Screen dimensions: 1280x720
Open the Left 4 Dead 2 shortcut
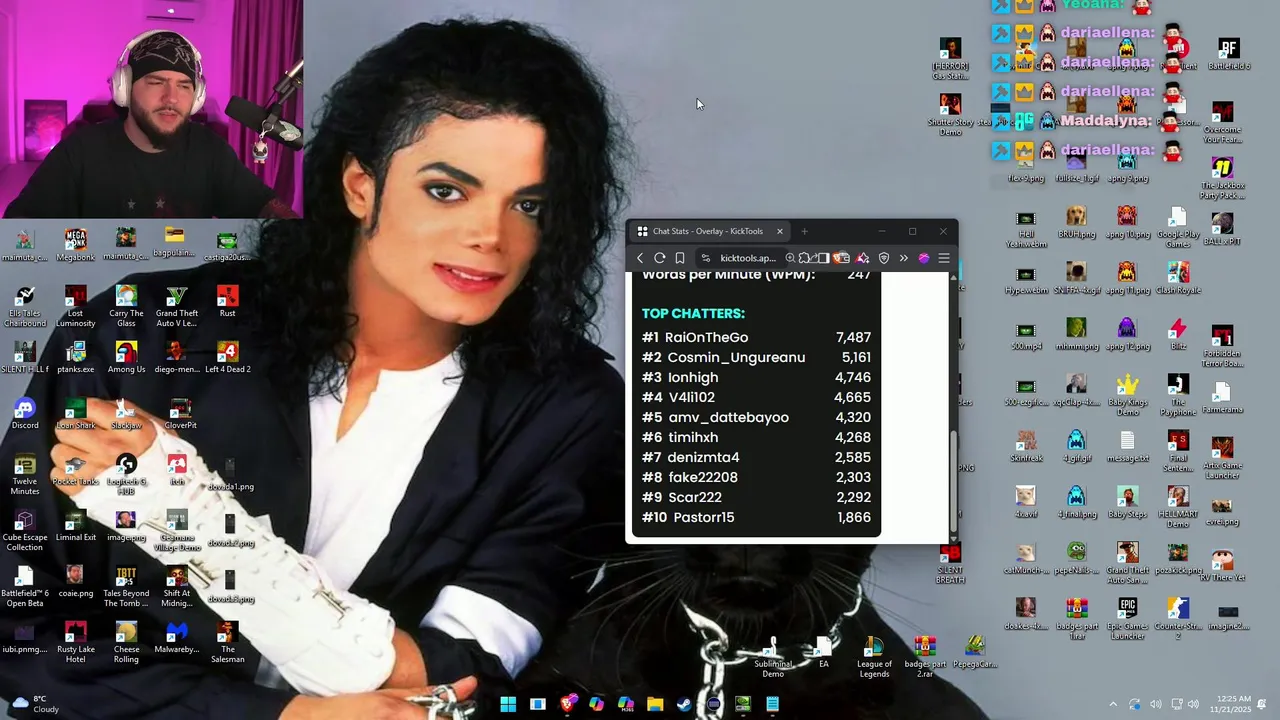coord(227,358)
